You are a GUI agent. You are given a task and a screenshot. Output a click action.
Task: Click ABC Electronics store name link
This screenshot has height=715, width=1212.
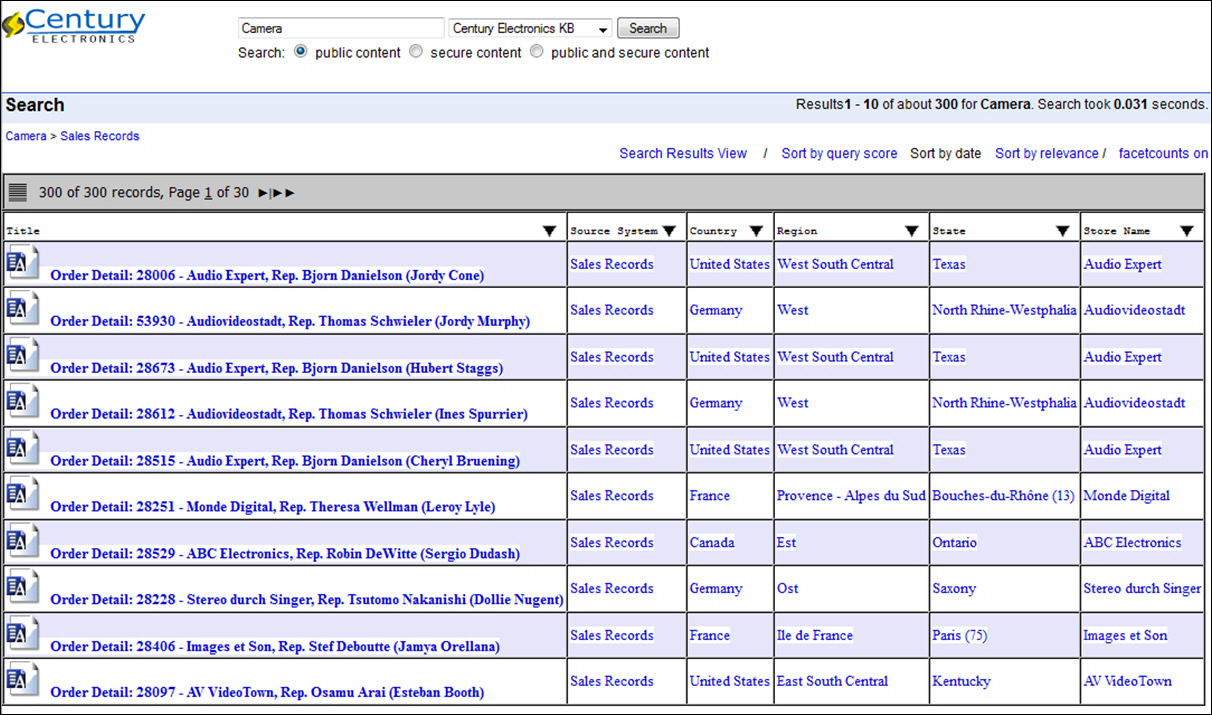click(x=1133, y=542)
